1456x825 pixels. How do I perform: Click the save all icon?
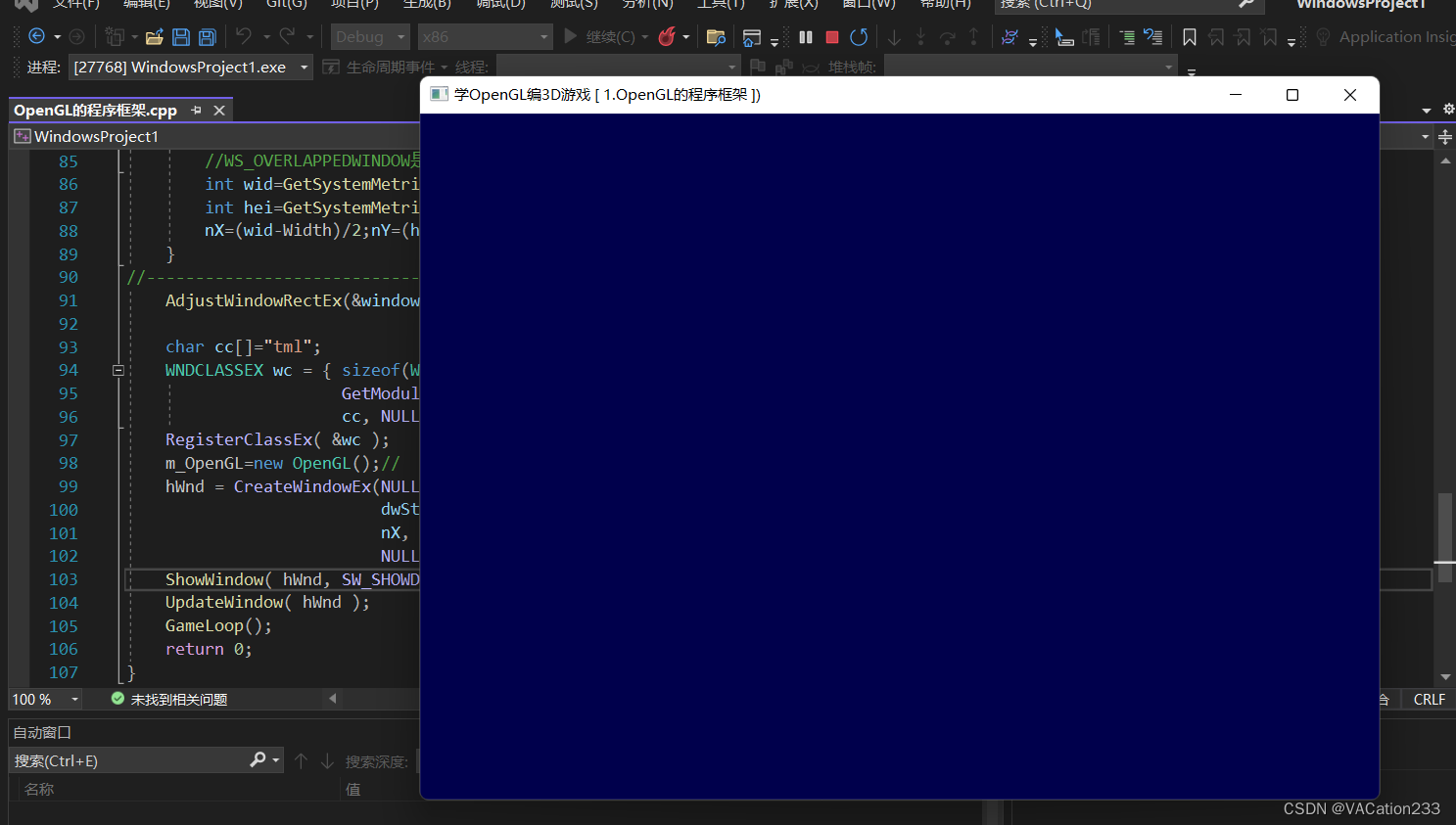click(208, 37)
